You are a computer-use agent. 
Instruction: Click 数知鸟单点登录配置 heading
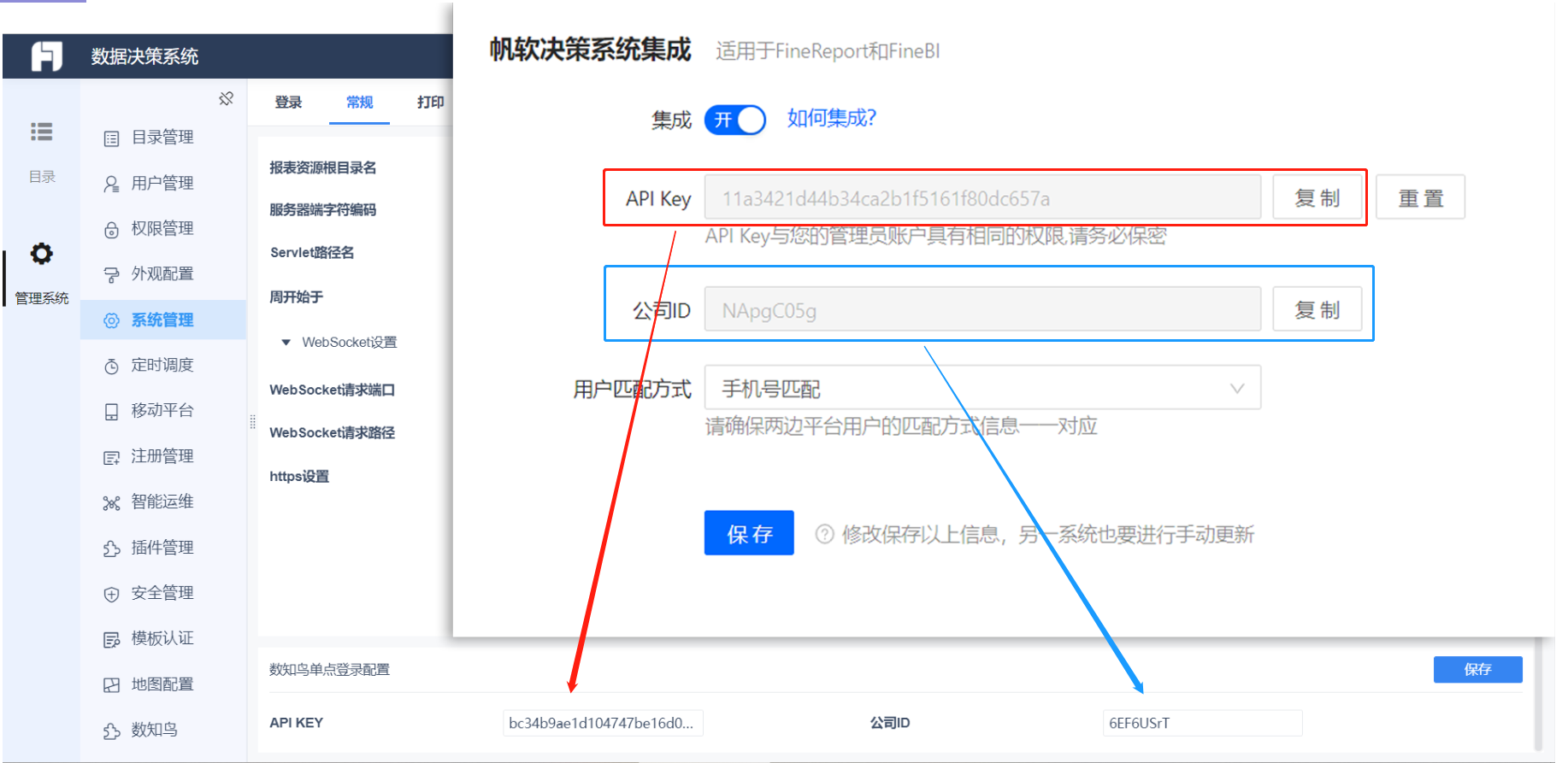coord(329,669)
